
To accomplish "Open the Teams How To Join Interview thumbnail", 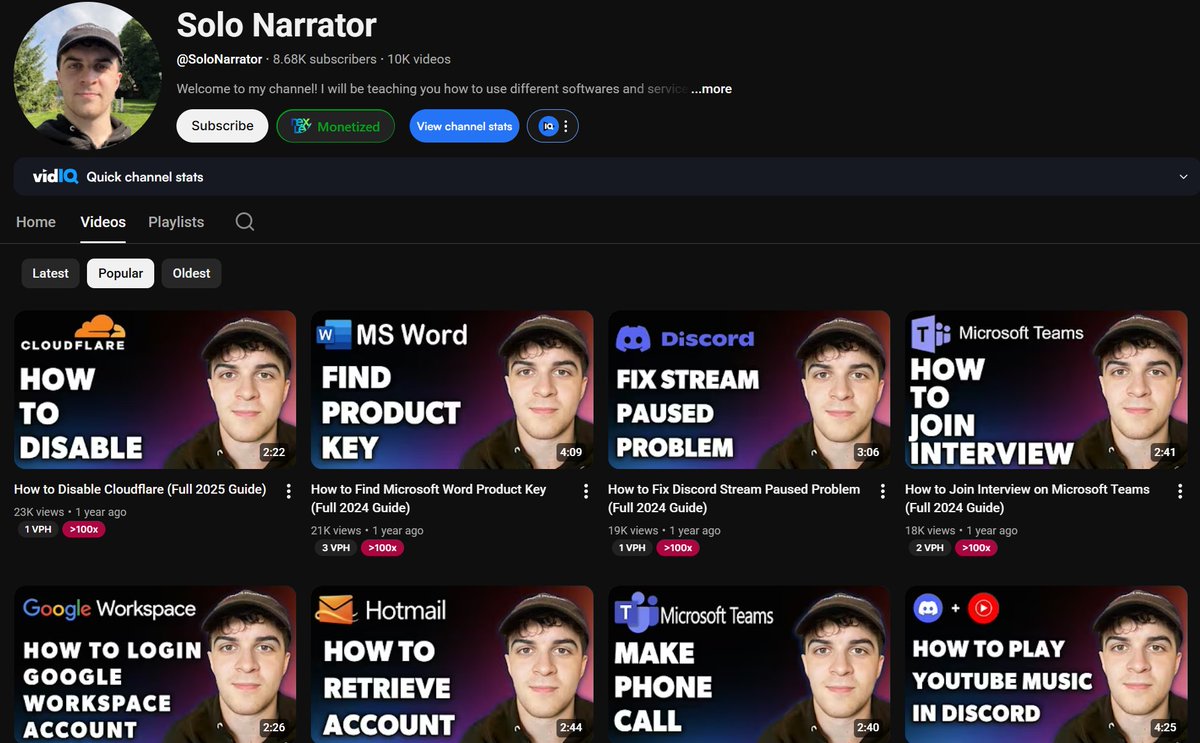I will pyautogui.click(x=1046, y=389).
